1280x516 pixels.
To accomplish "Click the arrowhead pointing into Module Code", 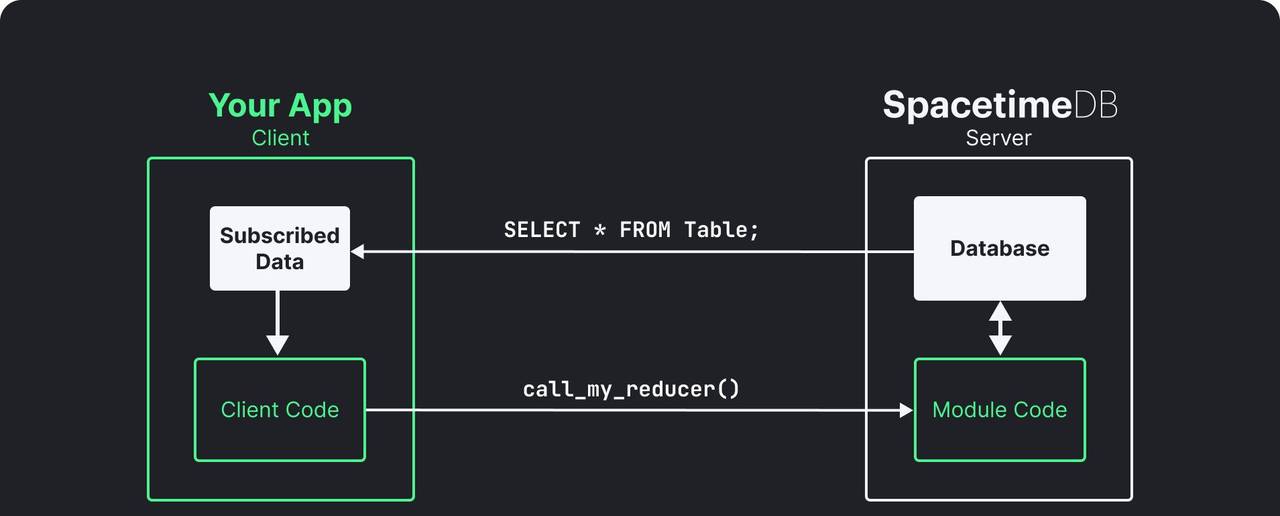I will coord(906,410).
